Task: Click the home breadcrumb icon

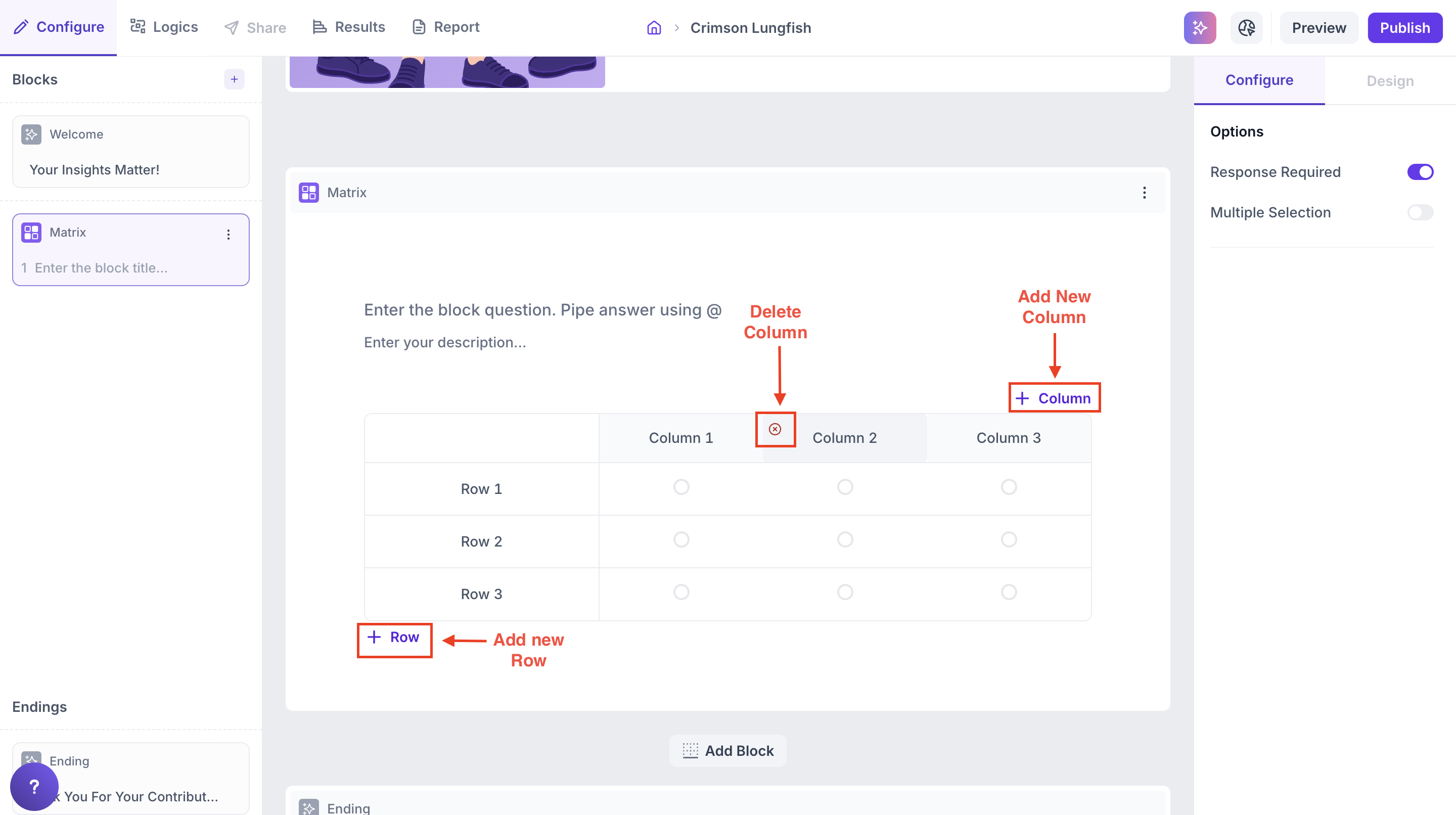Action: pyautogui.click(x=654, y=28)
